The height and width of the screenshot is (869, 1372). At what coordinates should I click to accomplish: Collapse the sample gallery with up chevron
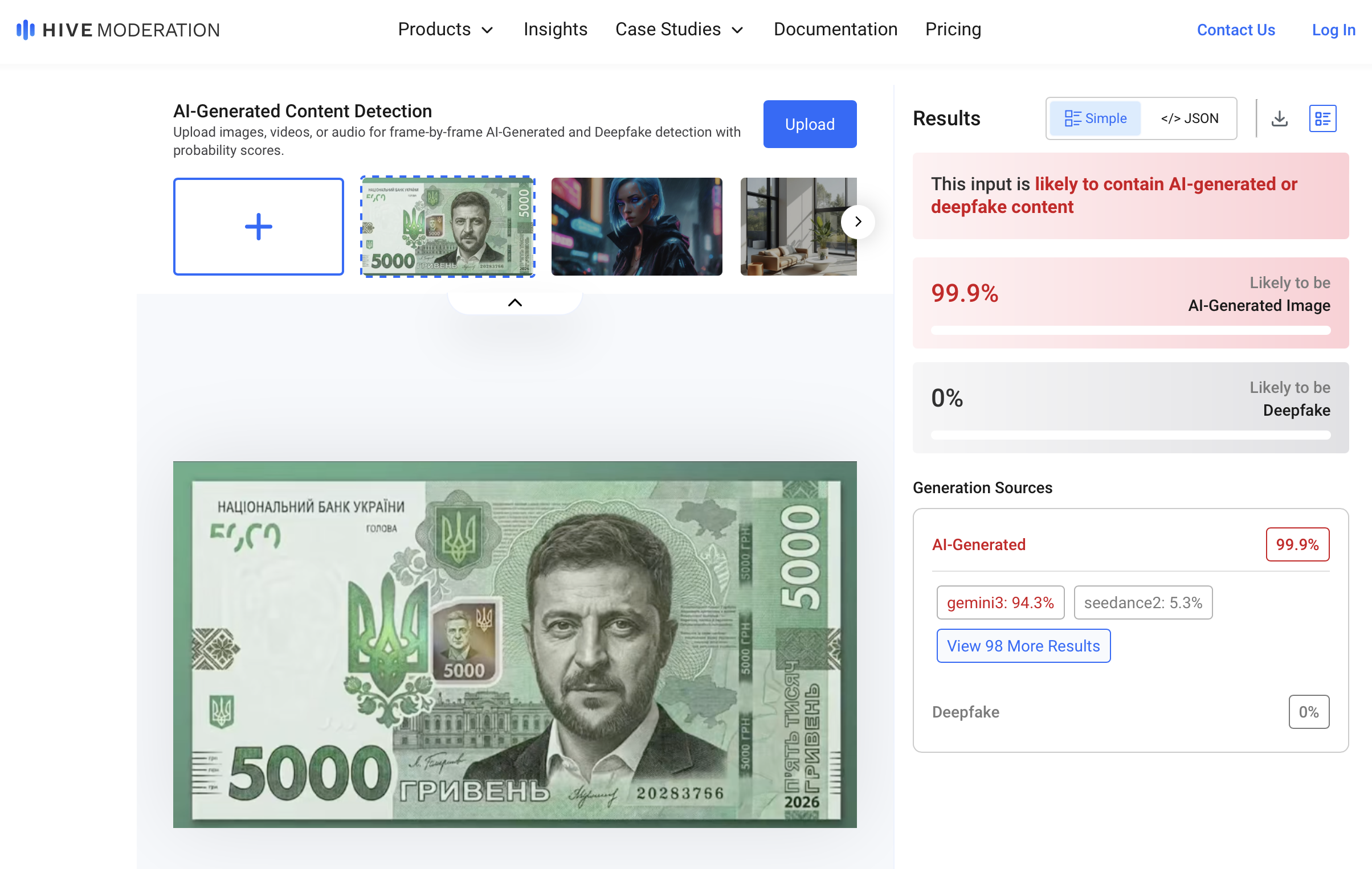[x=515, y=302]
